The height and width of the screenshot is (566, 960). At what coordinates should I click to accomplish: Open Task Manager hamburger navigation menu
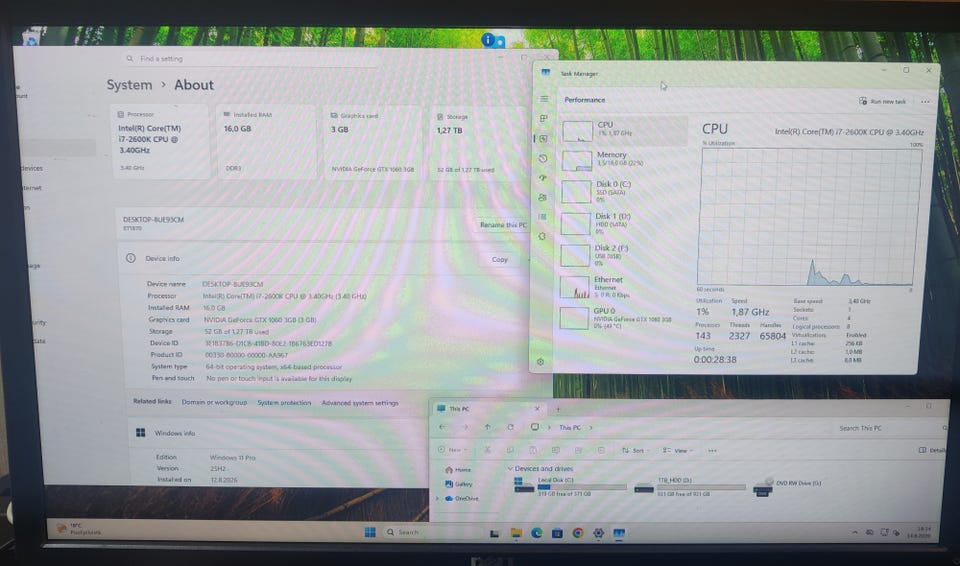pos(544,99)
